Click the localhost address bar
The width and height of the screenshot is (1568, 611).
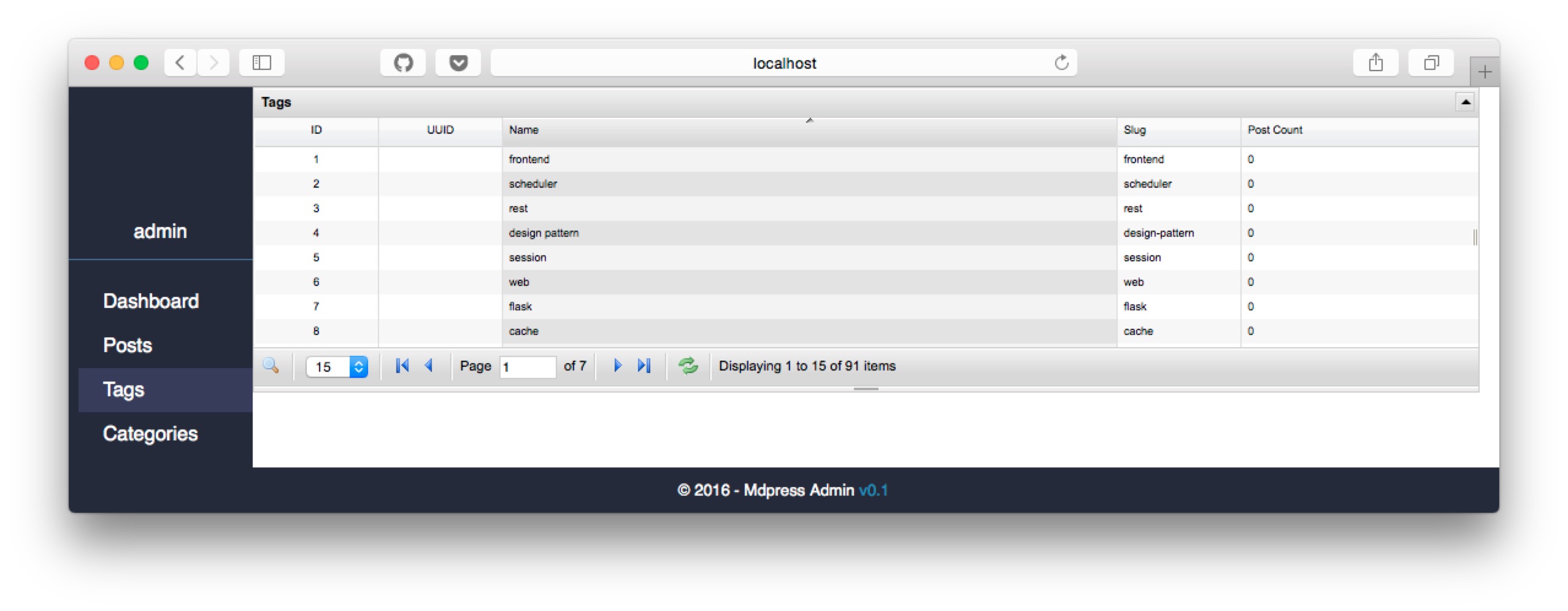[783, 63]
